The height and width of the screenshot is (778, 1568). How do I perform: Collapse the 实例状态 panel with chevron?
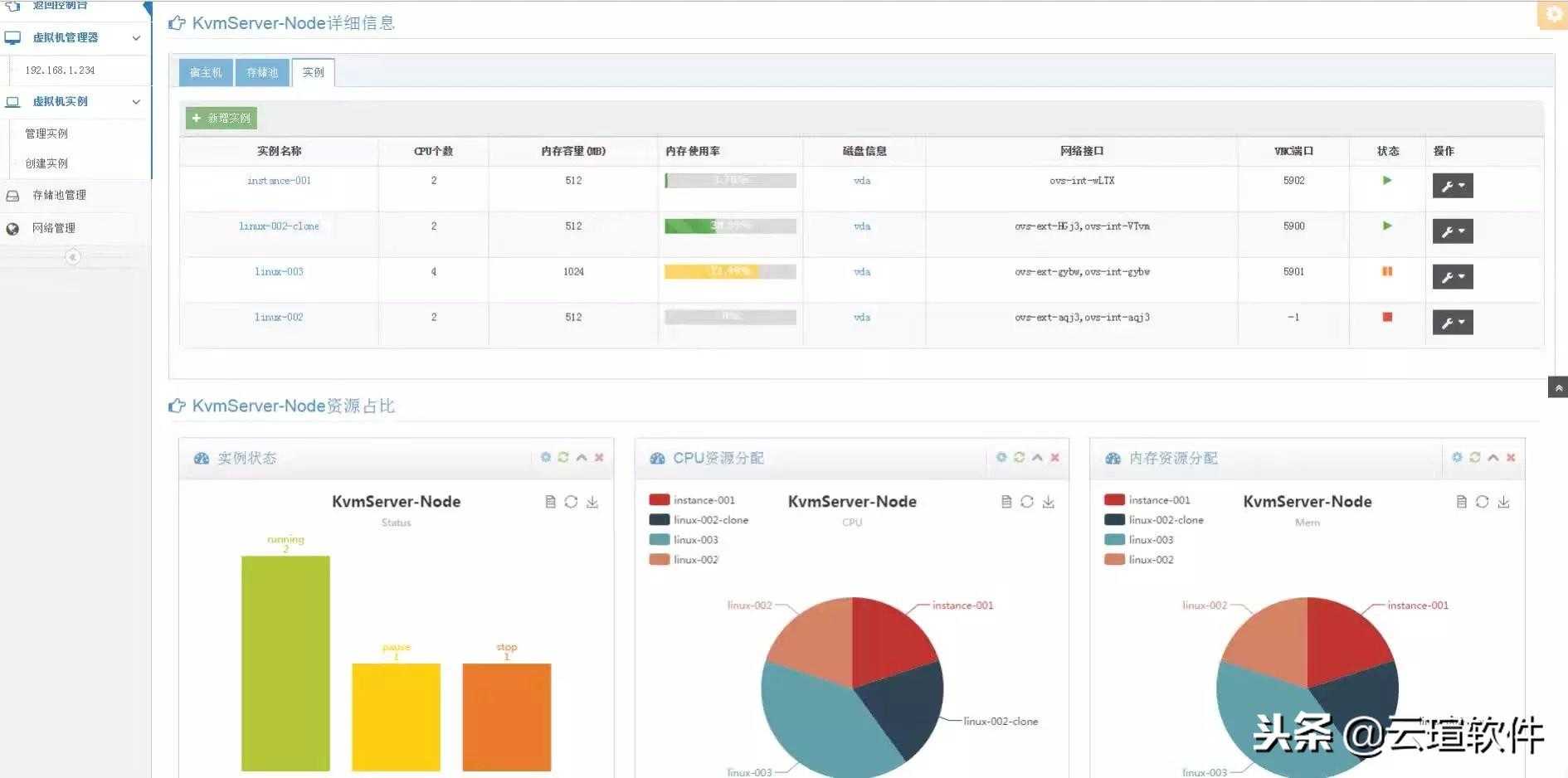[x=582, y=457]
